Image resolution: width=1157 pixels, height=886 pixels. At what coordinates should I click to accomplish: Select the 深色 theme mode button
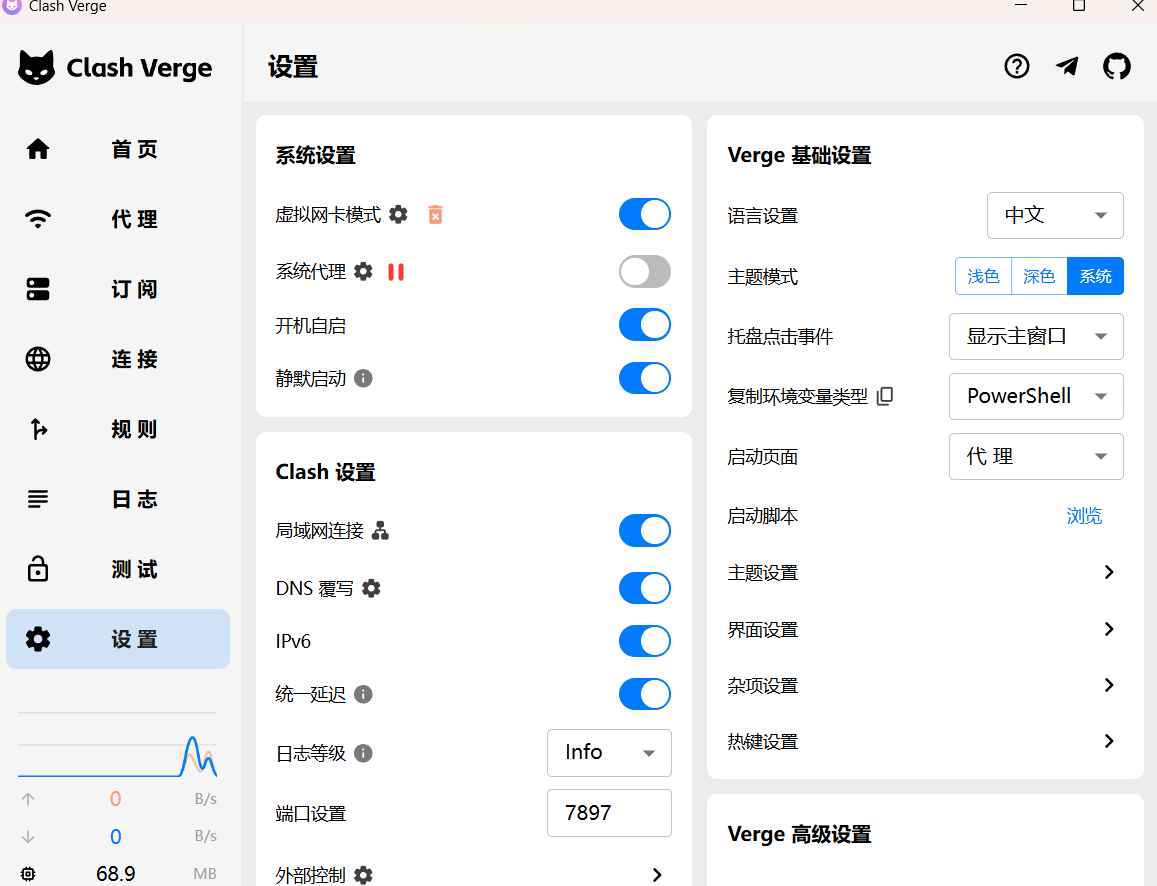pyautogui.click(x=1039, y=276)
